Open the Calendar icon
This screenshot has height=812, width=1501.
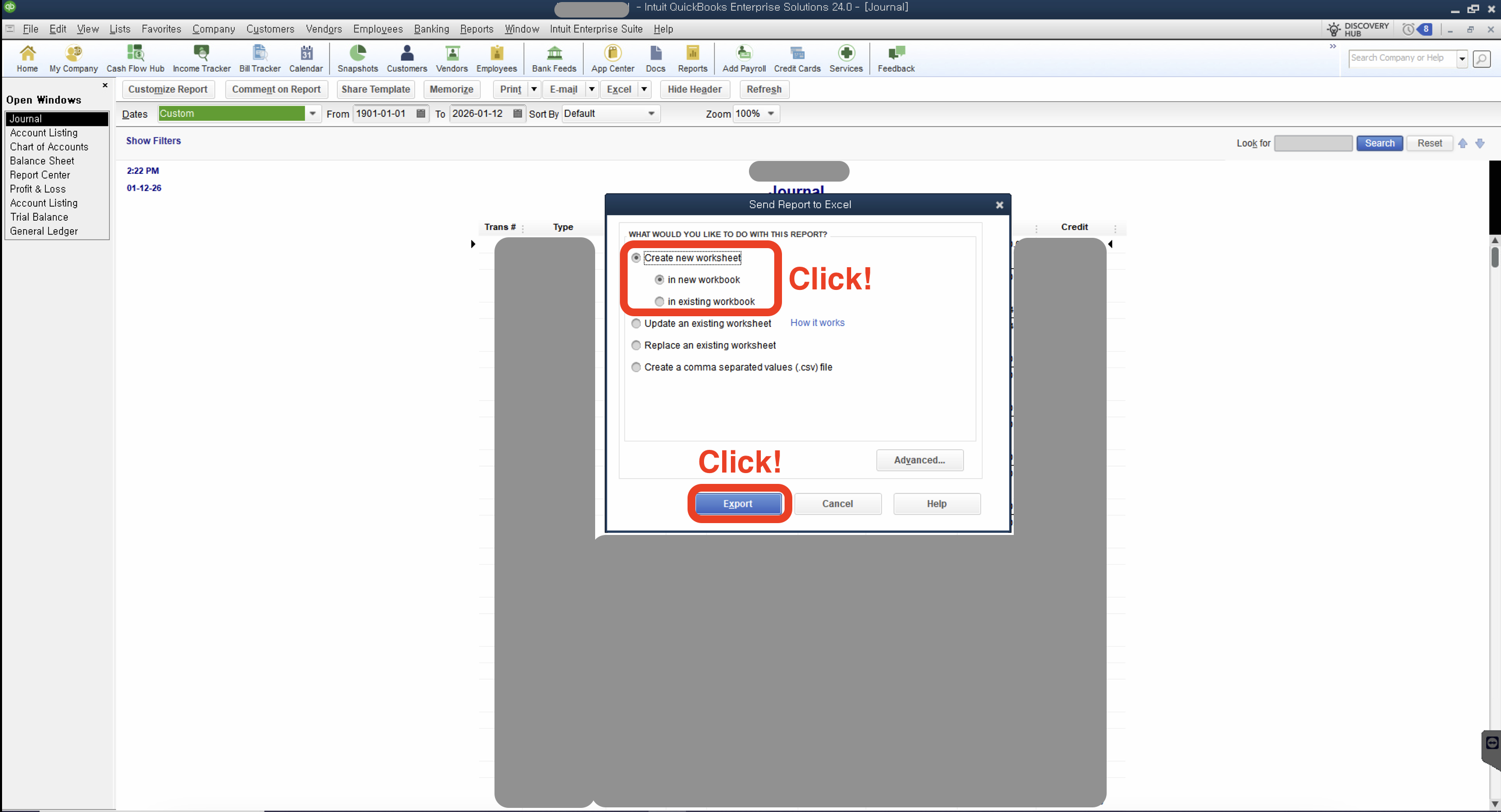click(x=306, y=58)
